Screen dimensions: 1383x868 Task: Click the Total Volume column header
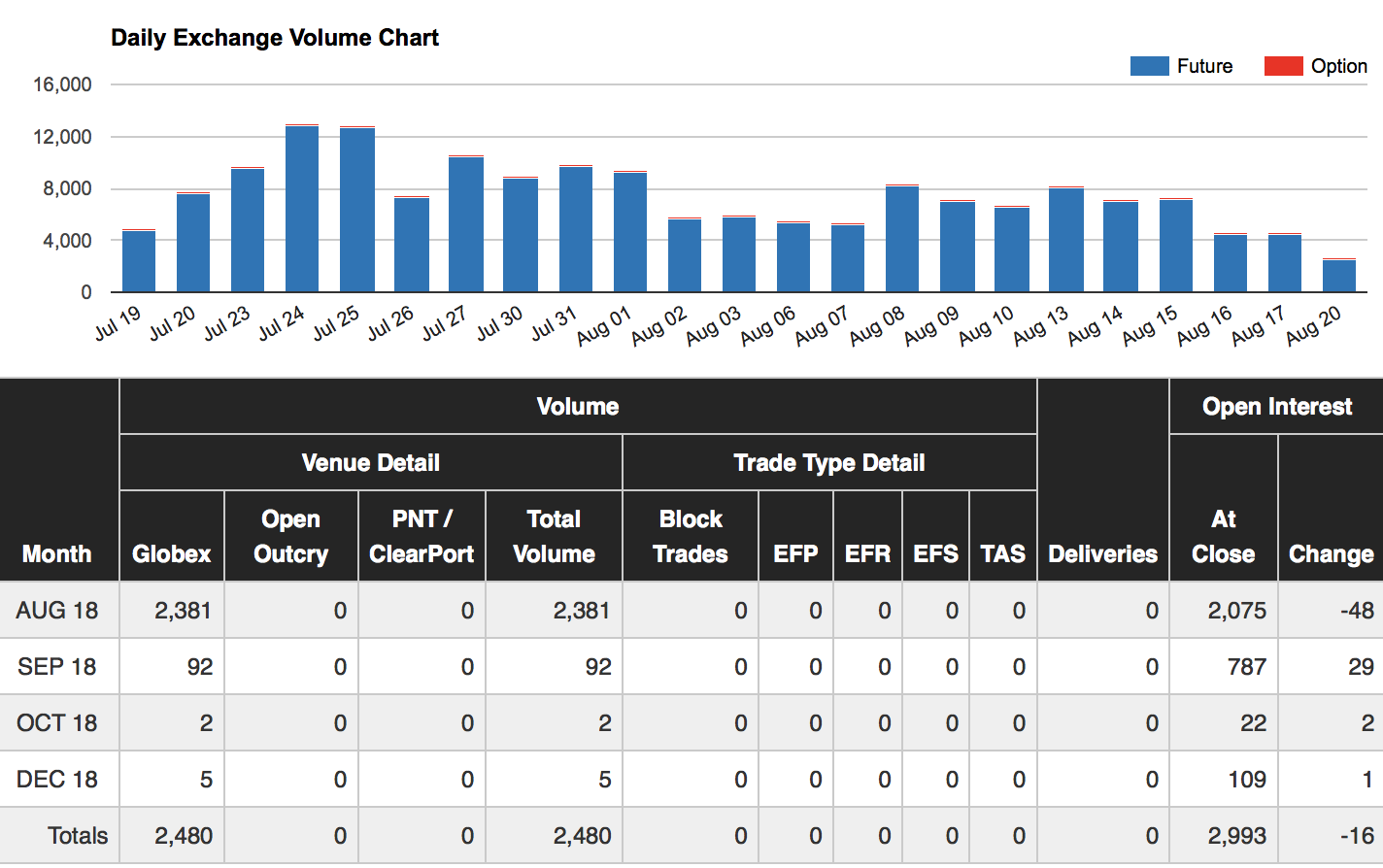pos(555,537)
